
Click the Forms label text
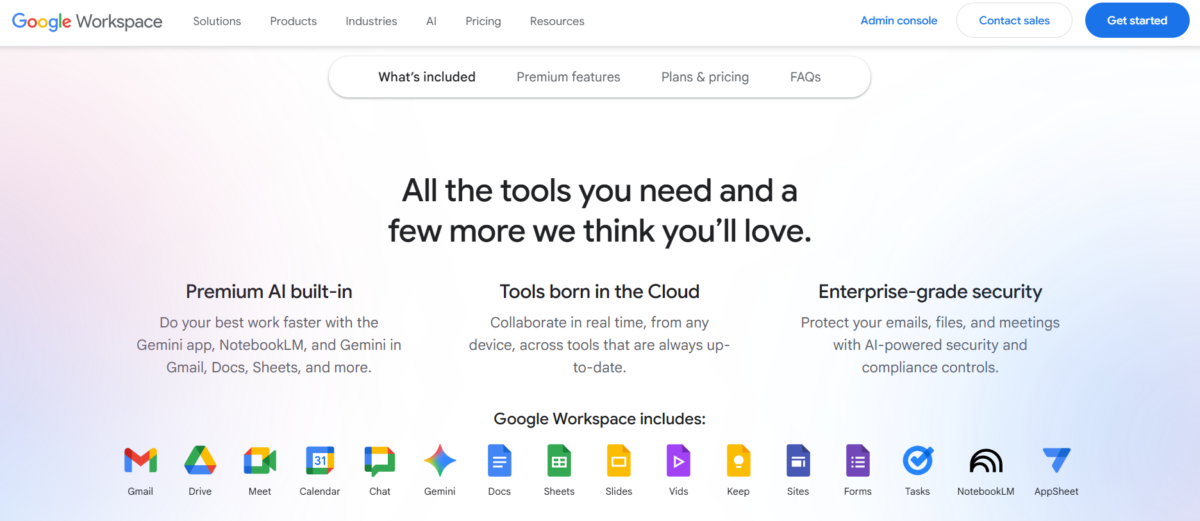click(x=858, y=491)
